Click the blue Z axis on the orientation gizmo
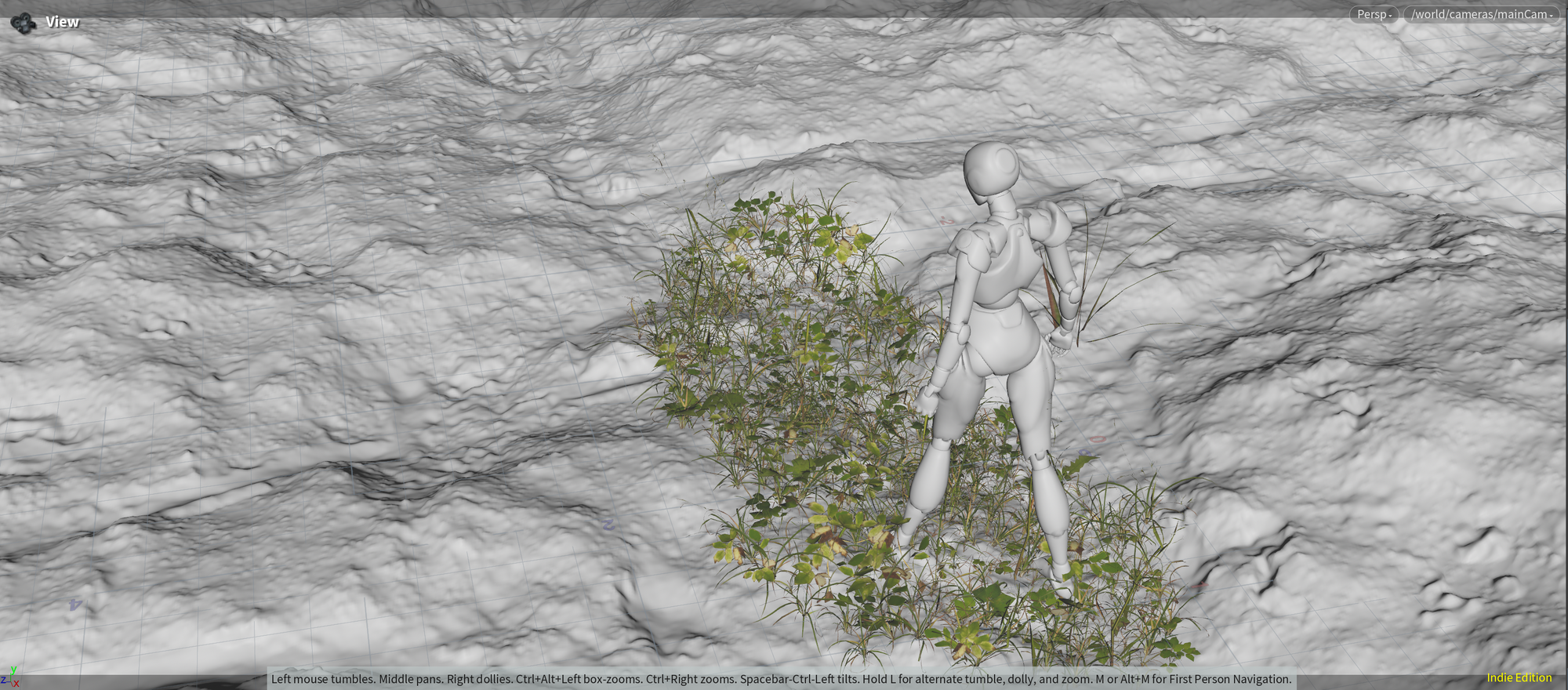Image resolution: width=1568 pixels, height=690 pixels. 4,681
